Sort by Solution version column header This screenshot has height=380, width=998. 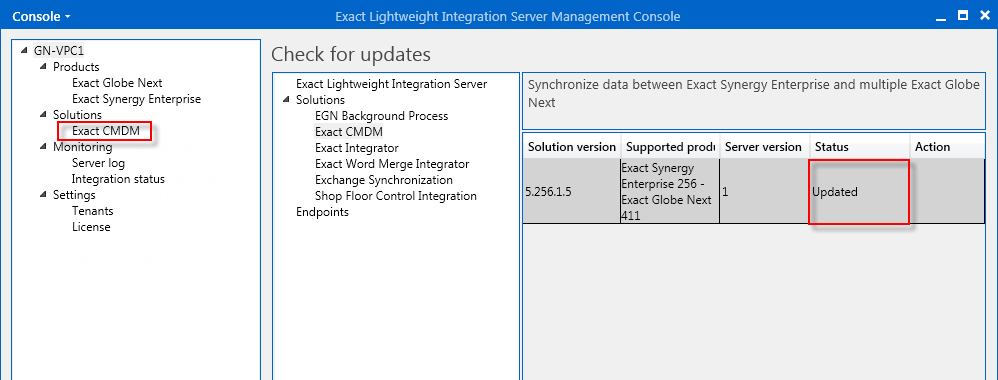point(572,147)
